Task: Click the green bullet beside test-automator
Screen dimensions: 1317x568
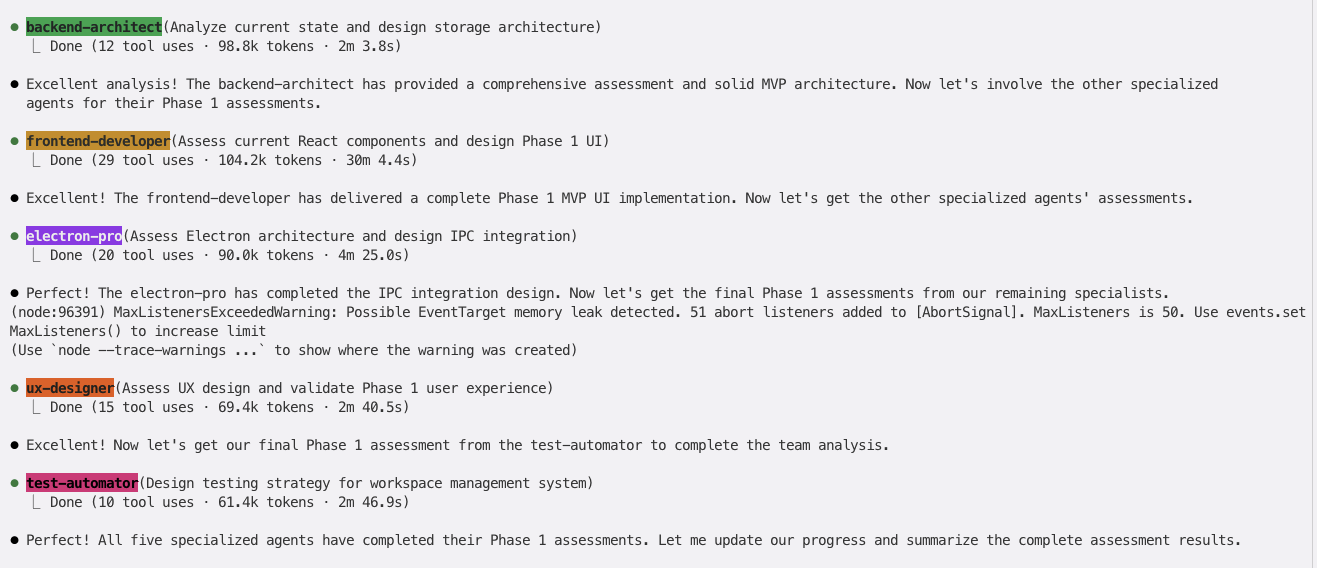Action: coord(14,484)
